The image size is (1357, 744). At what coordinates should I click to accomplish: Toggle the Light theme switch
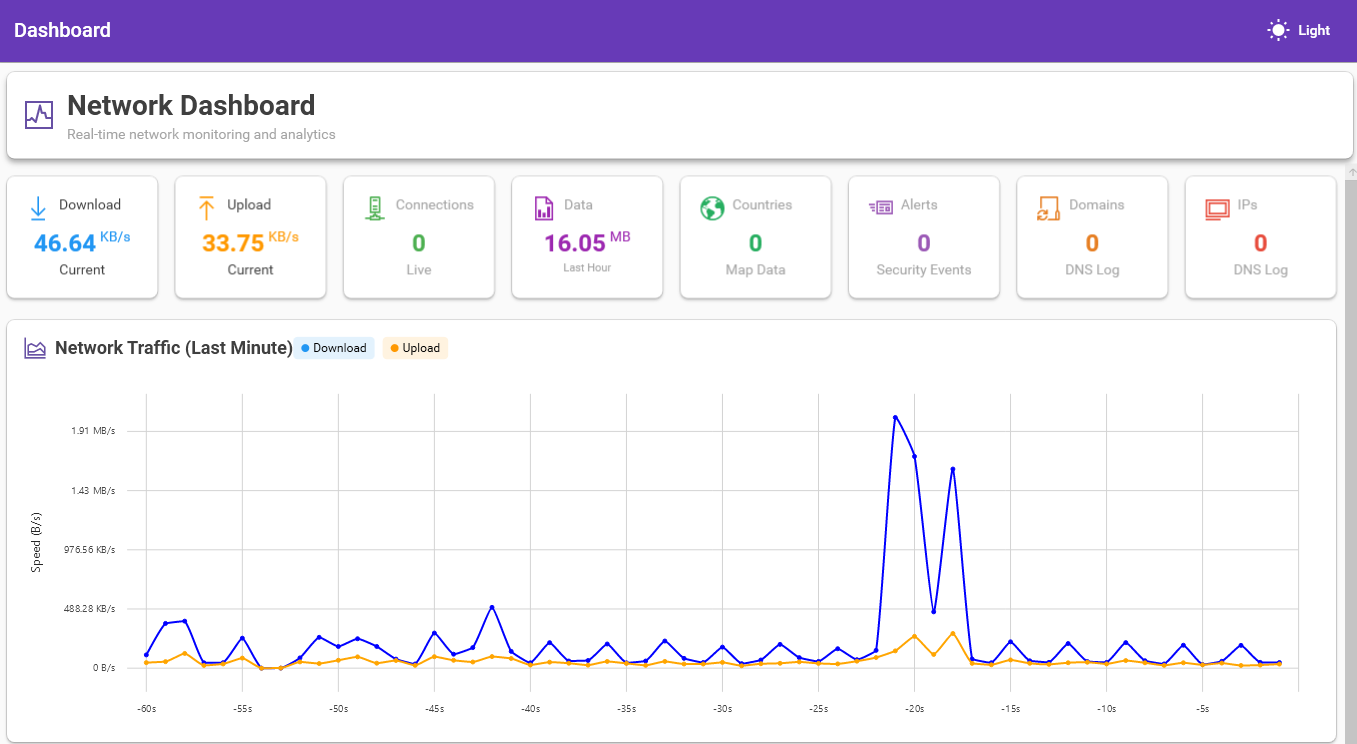pyautogui.click(x=1299, y=30)
